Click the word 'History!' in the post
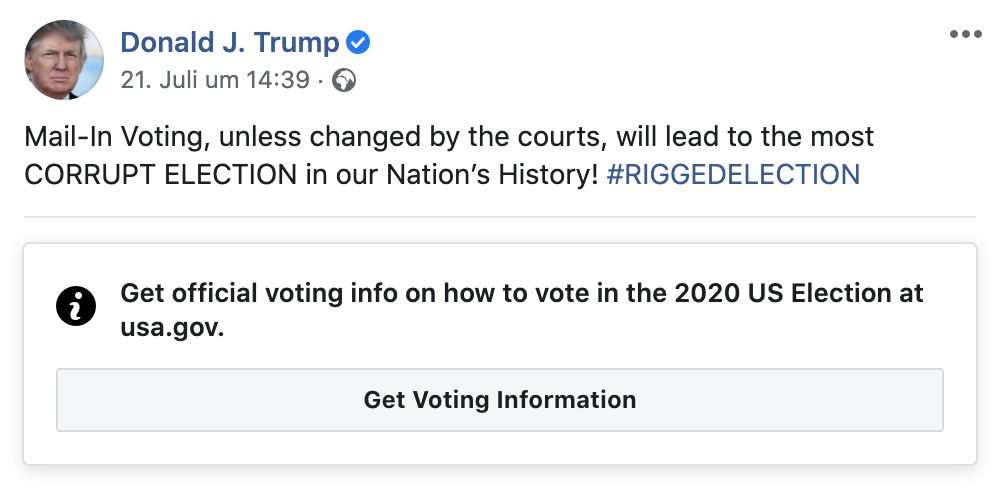This screenshot has height=490, width=996. point(548,175)
